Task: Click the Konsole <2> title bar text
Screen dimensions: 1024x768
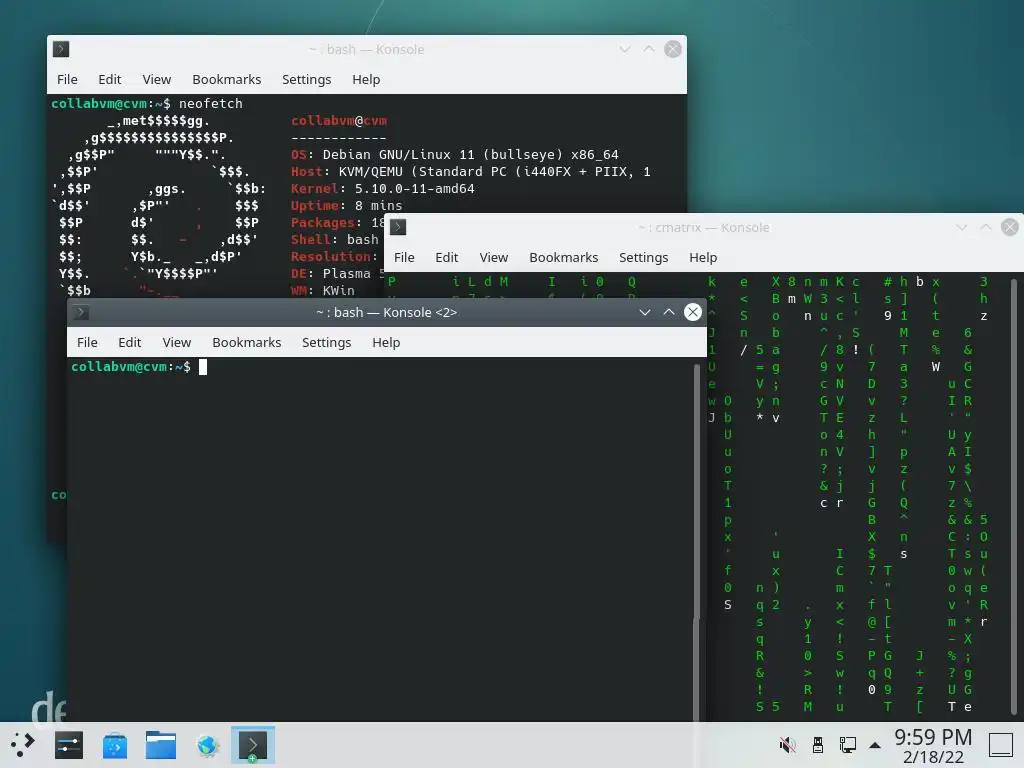Action: (x=387, y=312)
